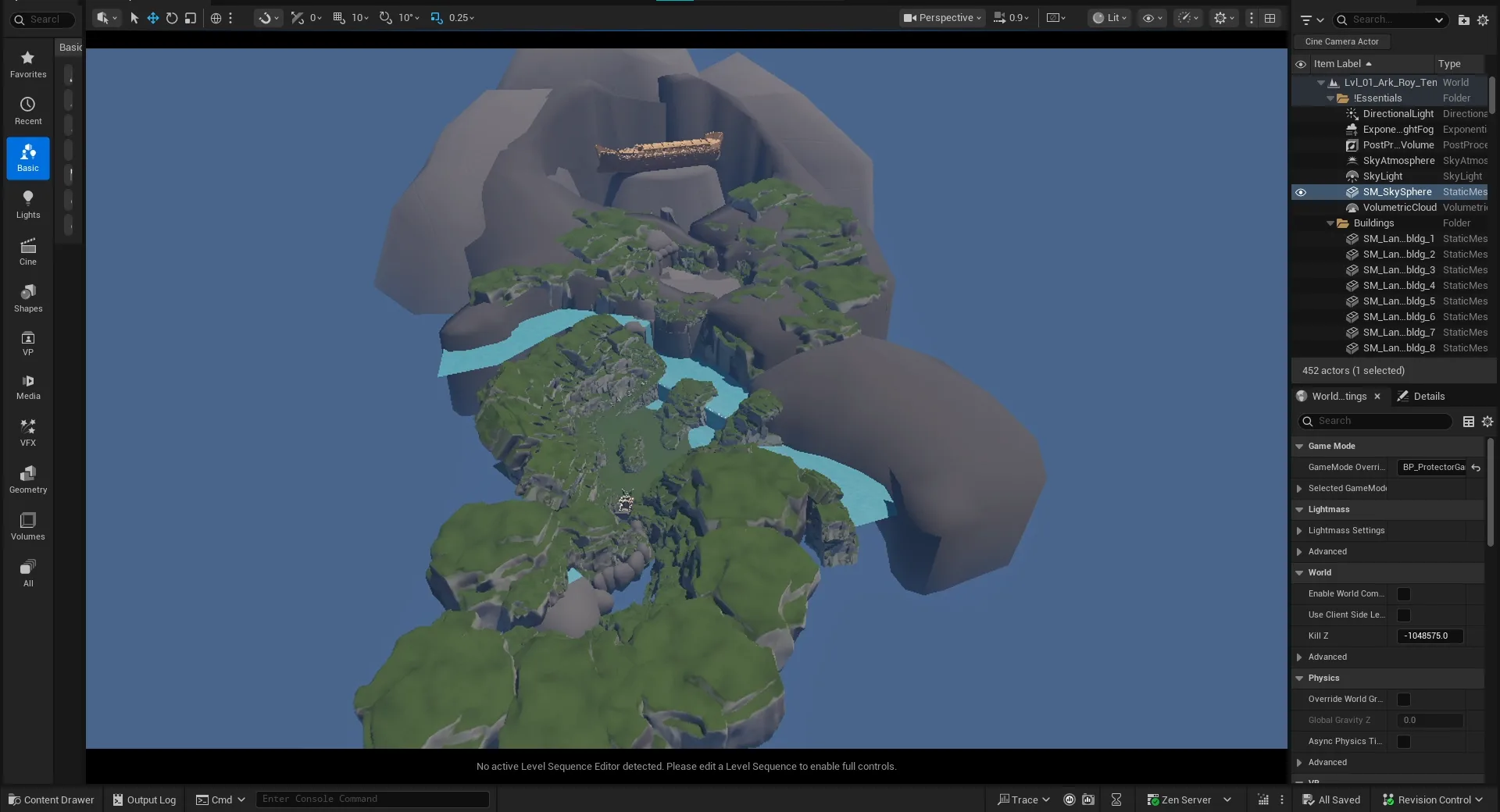Tick Use Client Side Level Streaming checkbox

pyautogui.click(x=1404, y=615)
